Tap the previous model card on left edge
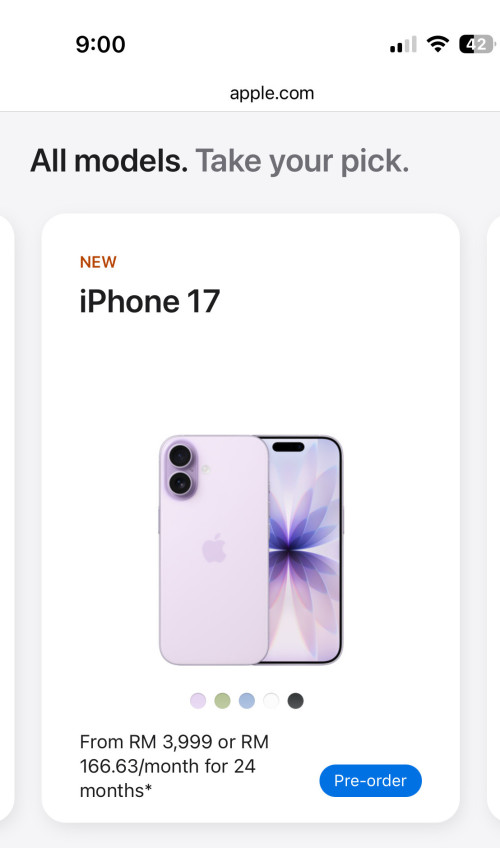The height and width of the screenshot is (848, 500). pos(6,518)
